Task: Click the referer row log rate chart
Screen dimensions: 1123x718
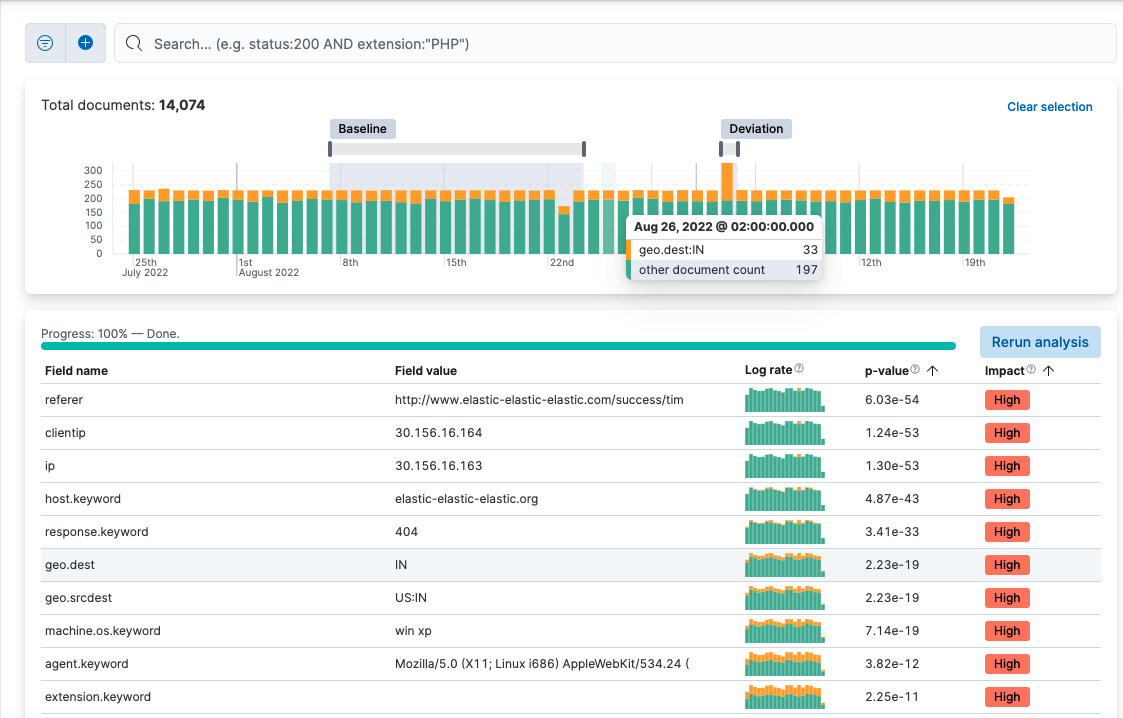Action: pyautogui.click(x=785, y=400)
